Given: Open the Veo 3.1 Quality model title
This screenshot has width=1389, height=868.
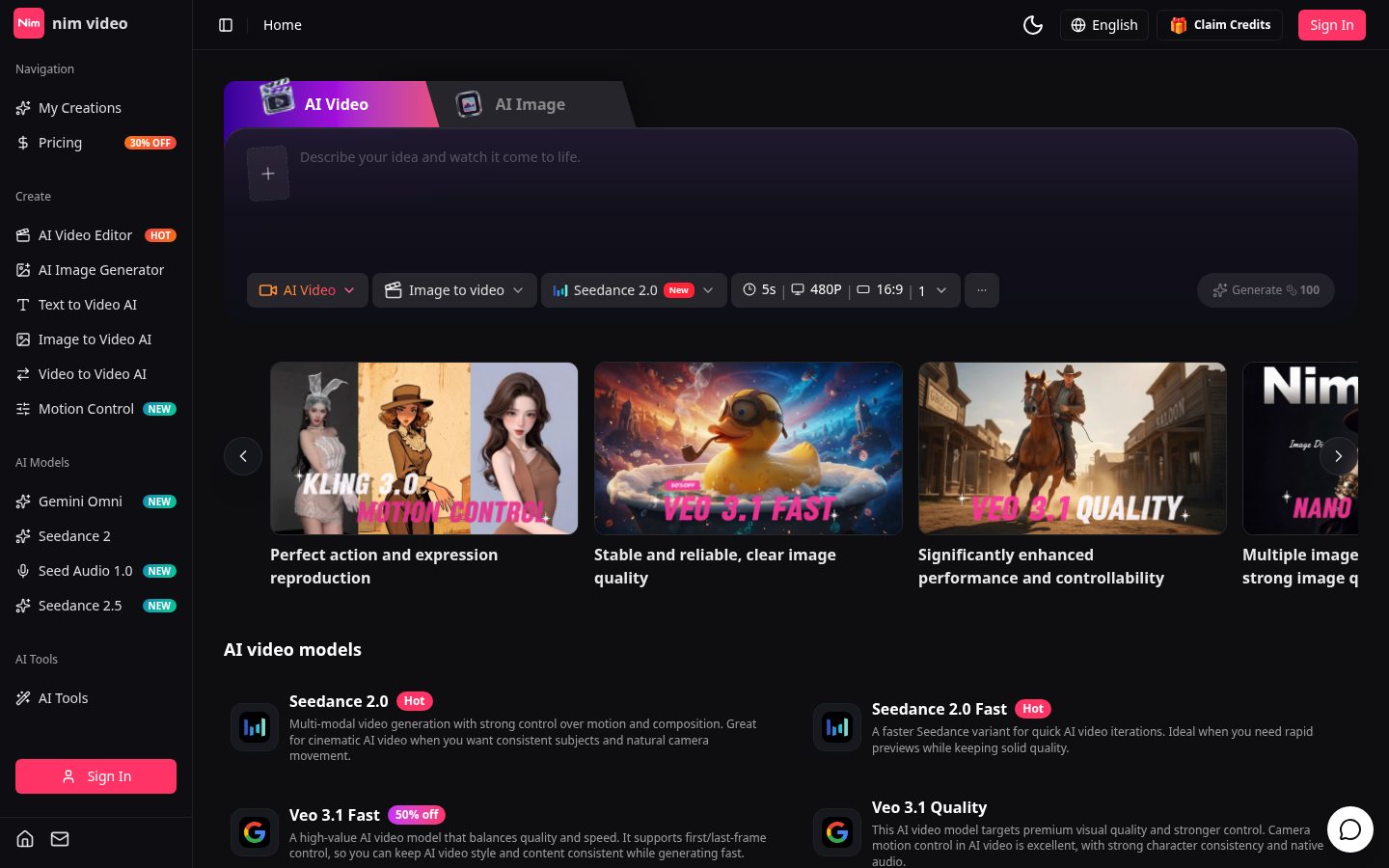Looking at the screenshot, I should tap(929, 807).
